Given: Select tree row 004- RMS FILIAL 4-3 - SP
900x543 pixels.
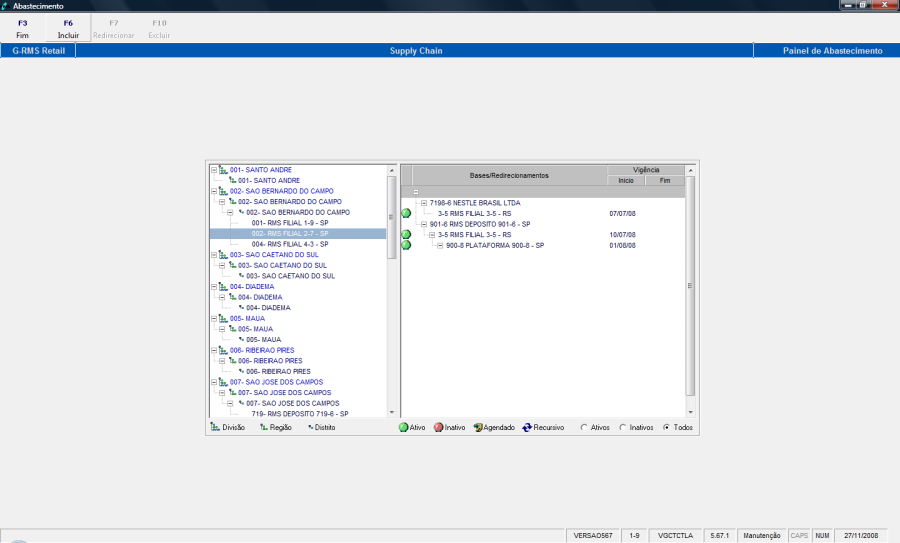Looking at the screenshot, I should pos(290,244).
